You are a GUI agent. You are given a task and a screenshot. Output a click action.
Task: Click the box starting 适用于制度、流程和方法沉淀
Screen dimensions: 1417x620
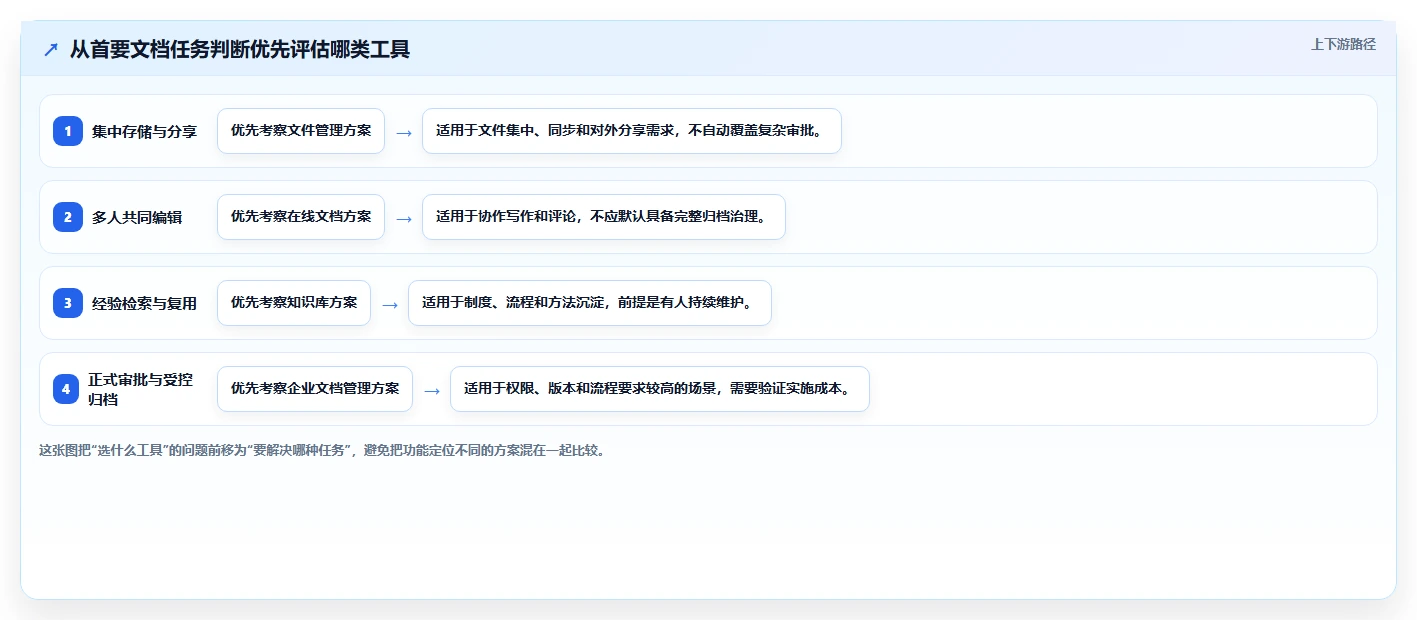tap(590, 303)
